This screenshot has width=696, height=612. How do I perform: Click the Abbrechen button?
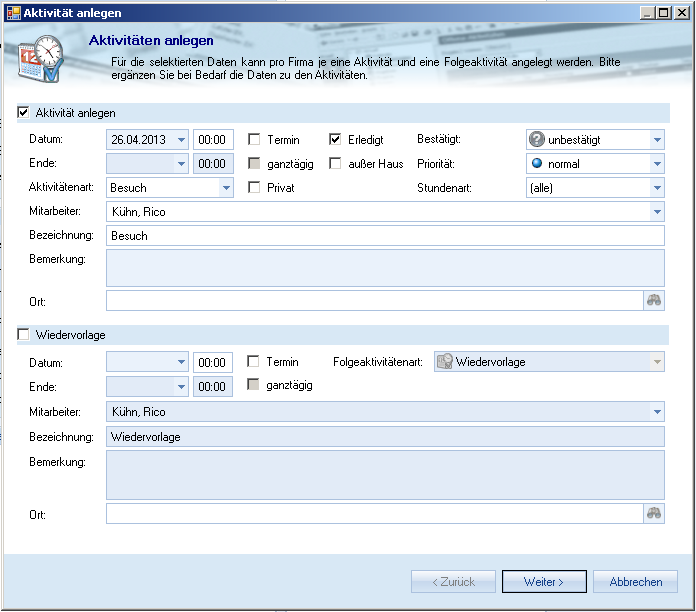coord(635,582)
